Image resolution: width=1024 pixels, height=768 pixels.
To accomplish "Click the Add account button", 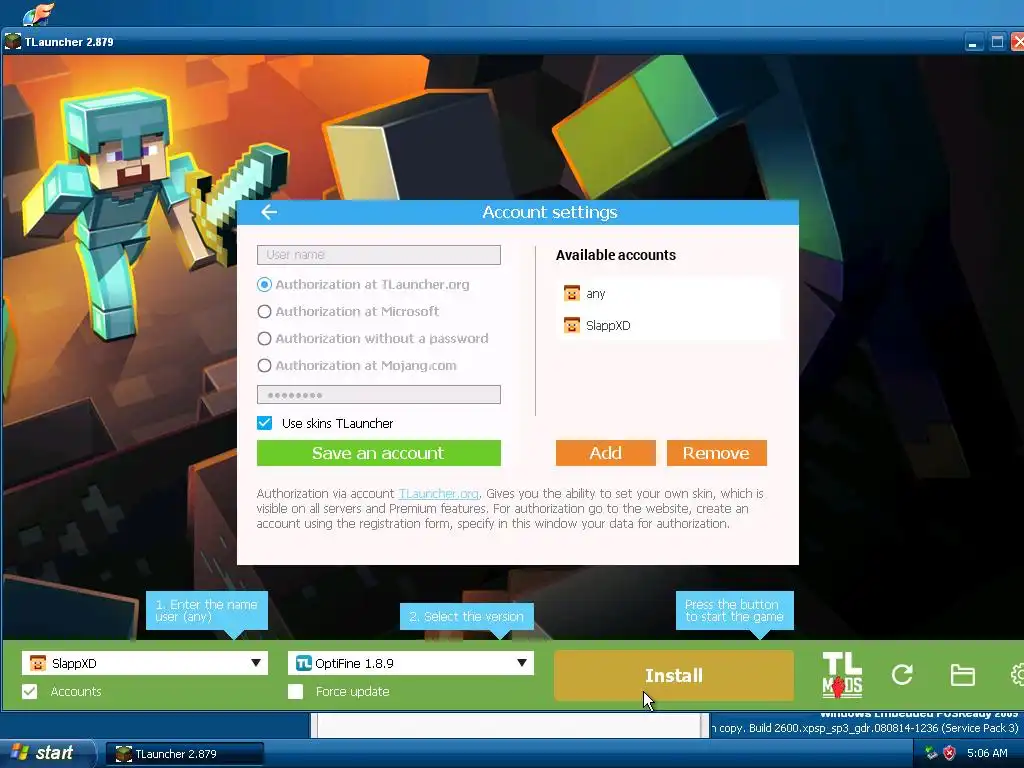I will pos(605,453).
